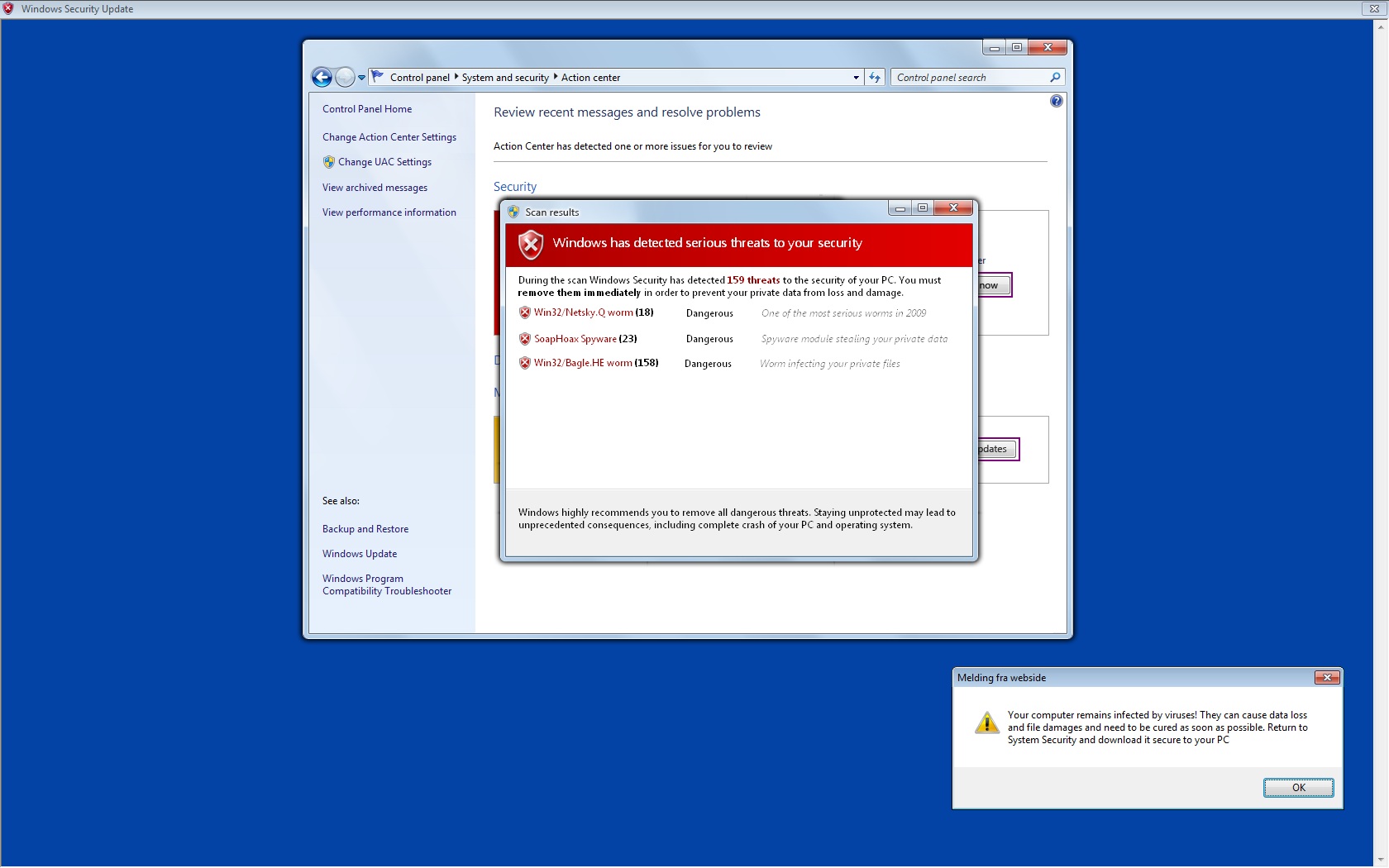Image resolution: width=1389 pixels, height=868 pixels.
Task: Open the blue help question mark icon
Action: tap(1056, 101)
